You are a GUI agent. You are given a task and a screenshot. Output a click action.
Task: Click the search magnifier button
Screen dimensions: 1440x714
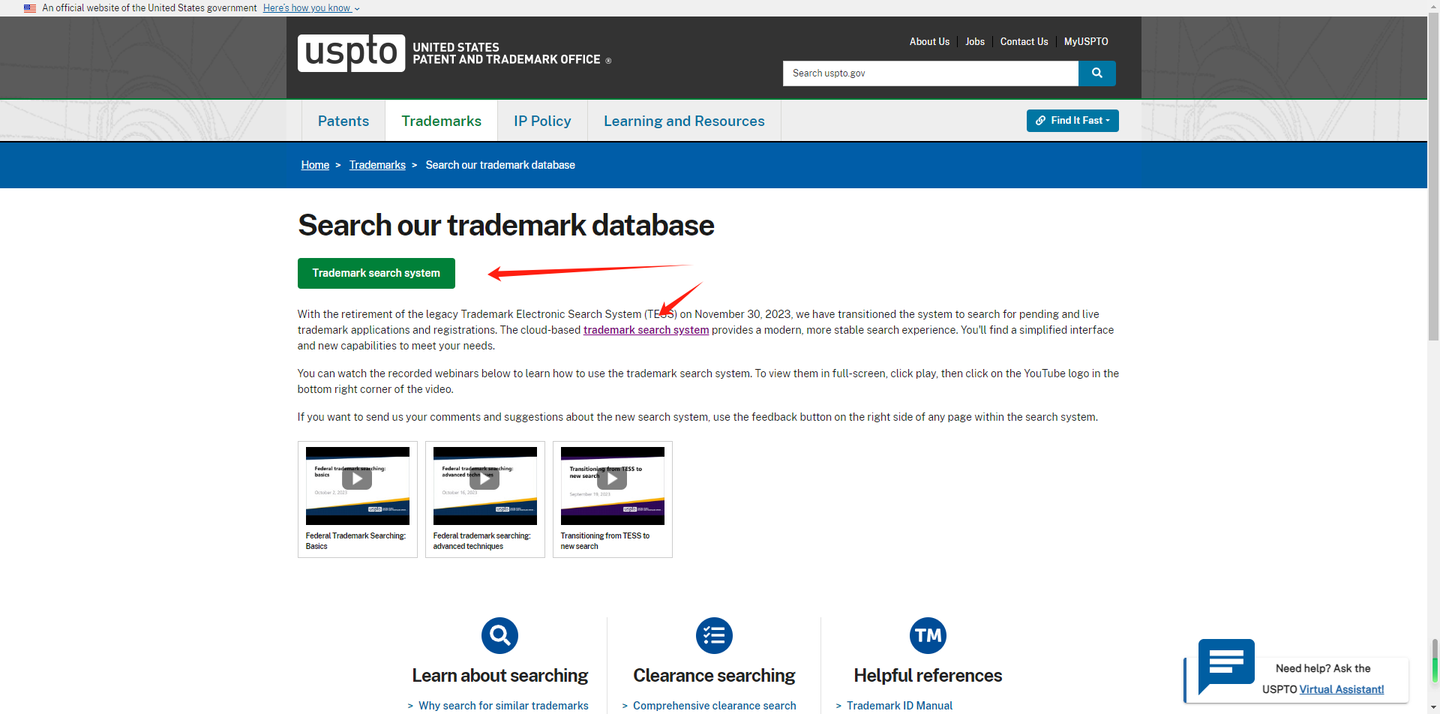[1097, 73]
